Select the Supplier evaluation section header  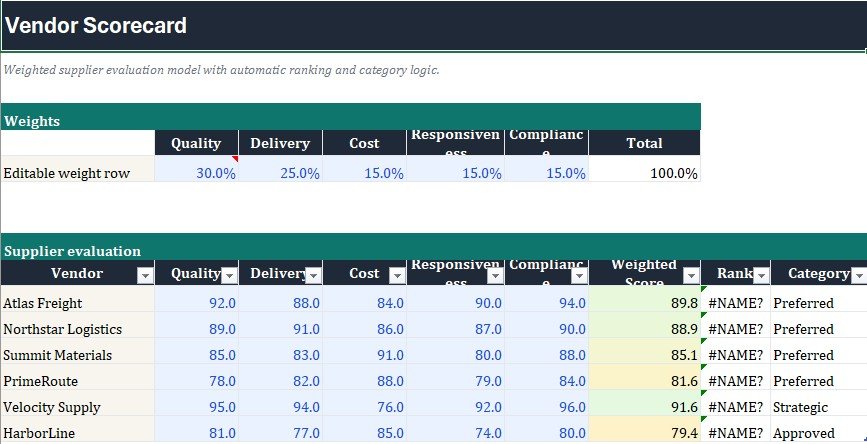434,247
